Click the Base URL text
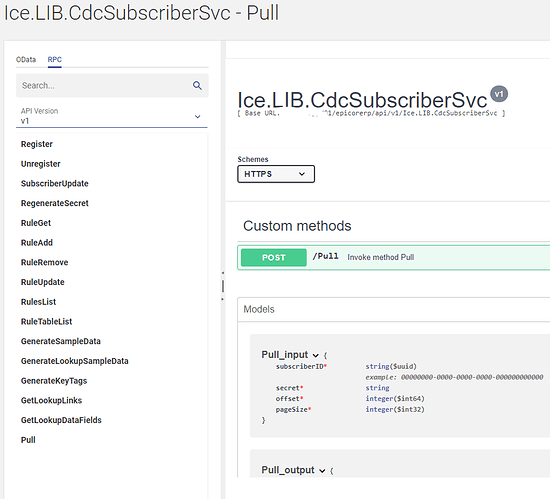Viewport: 550px width, 499px height. [x=371, y=113]
